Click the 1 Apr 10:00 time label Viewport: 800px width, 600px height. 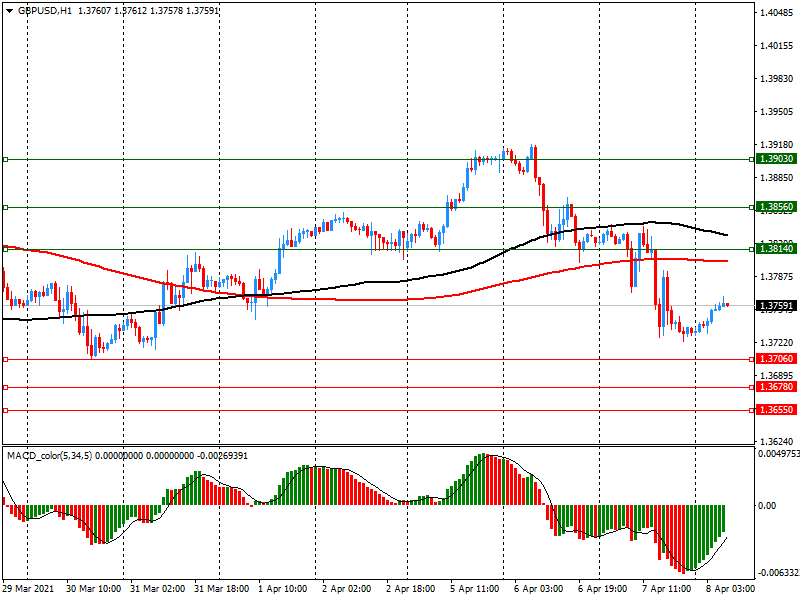click(x=283, y=589)
